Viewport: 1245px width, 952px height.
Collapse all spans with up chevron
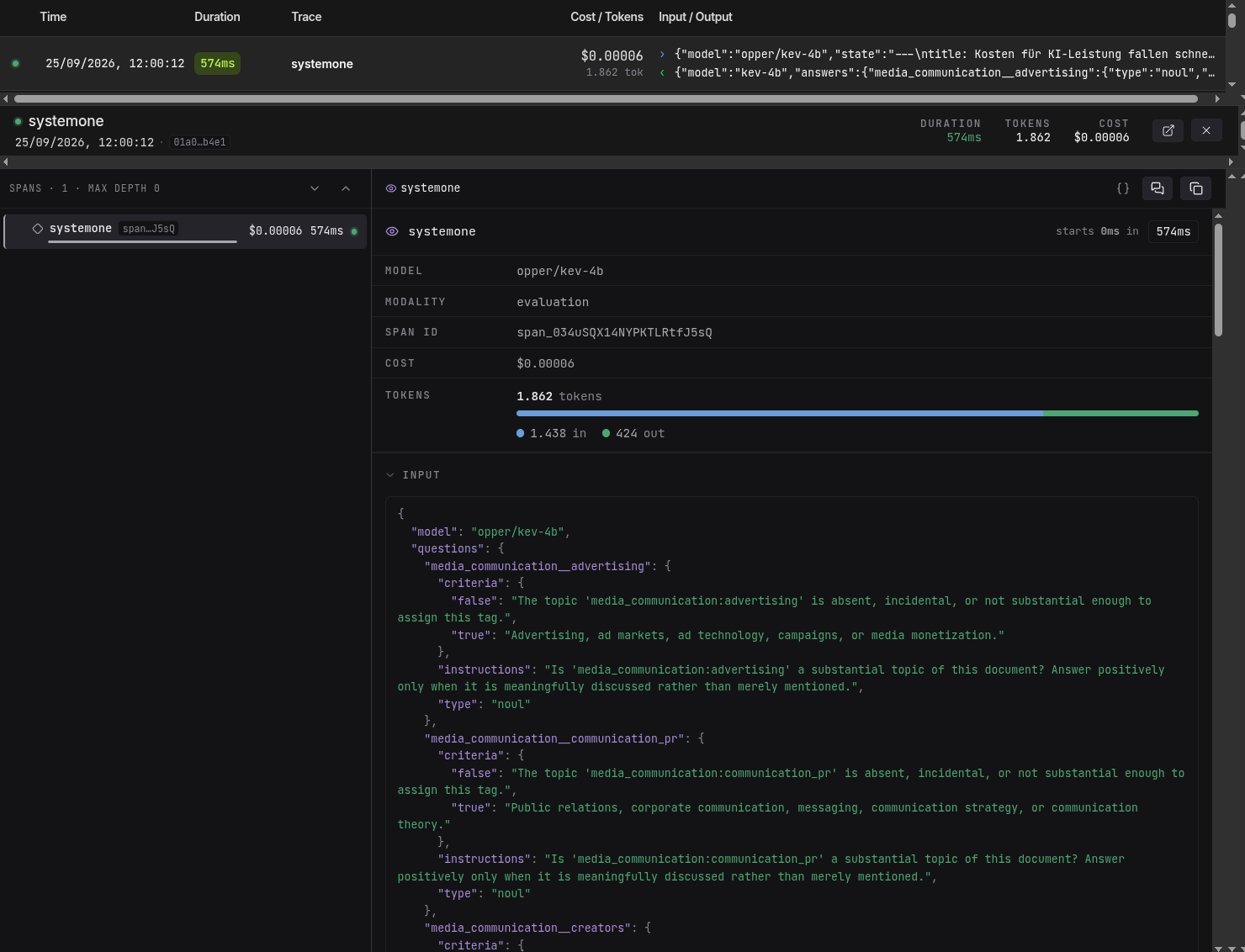346,188
